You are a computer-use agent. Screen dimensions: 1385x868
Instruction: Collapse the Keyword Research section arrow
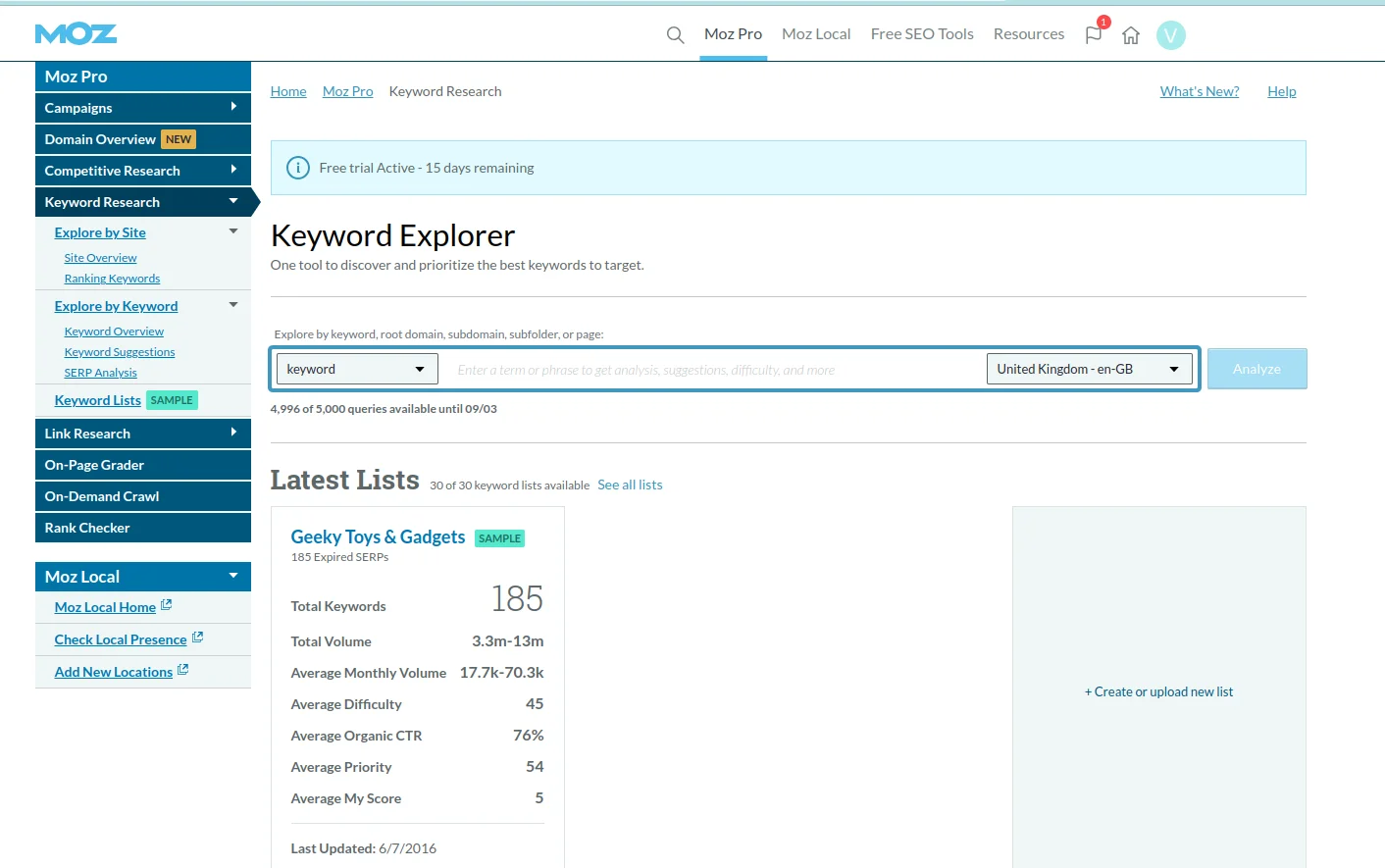(x=233, y=201)
